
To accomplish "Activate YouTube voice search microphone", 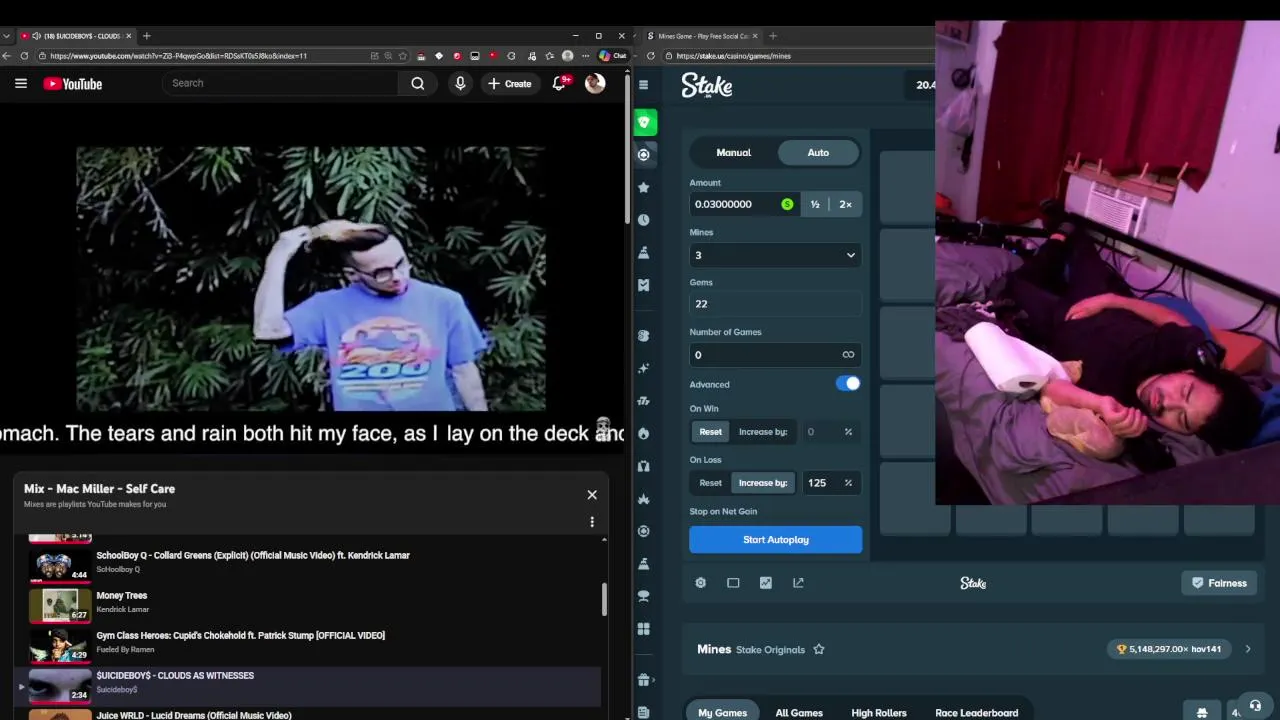I will [x=460, y=84].
